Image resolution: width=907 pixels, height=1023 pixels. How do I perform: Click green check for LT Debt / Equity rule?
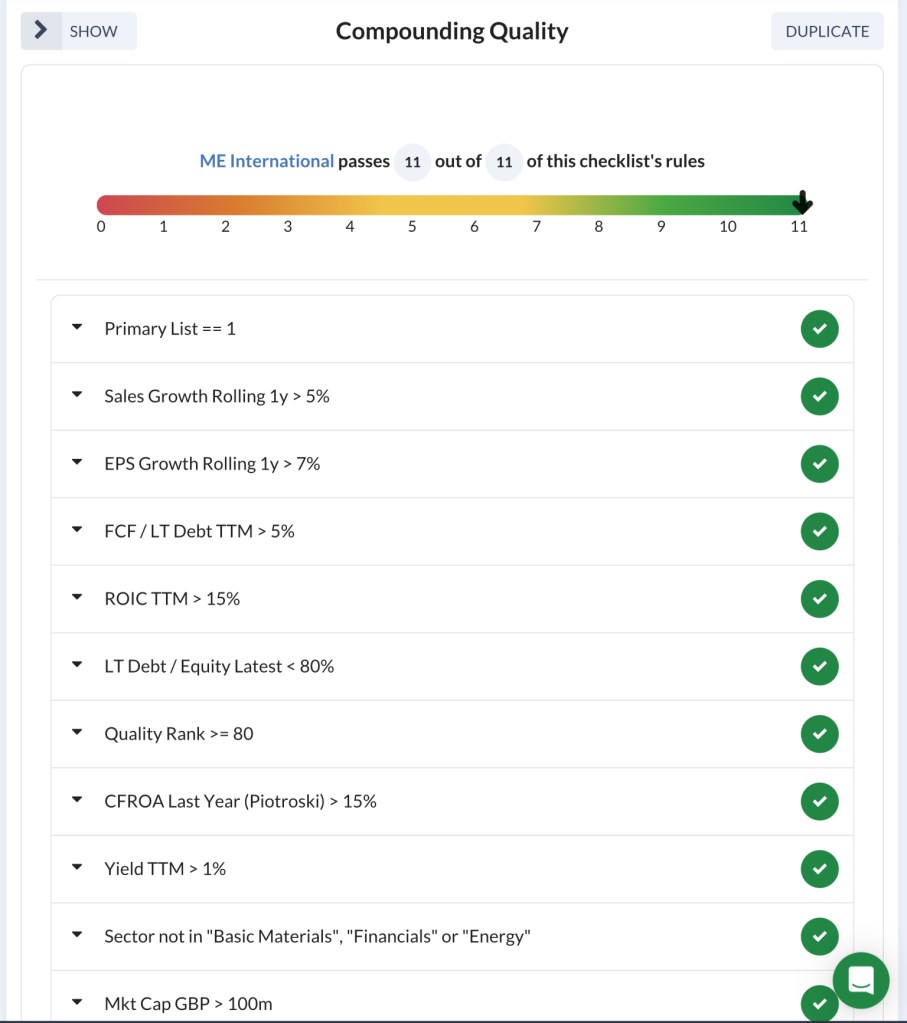pos(819,666)
